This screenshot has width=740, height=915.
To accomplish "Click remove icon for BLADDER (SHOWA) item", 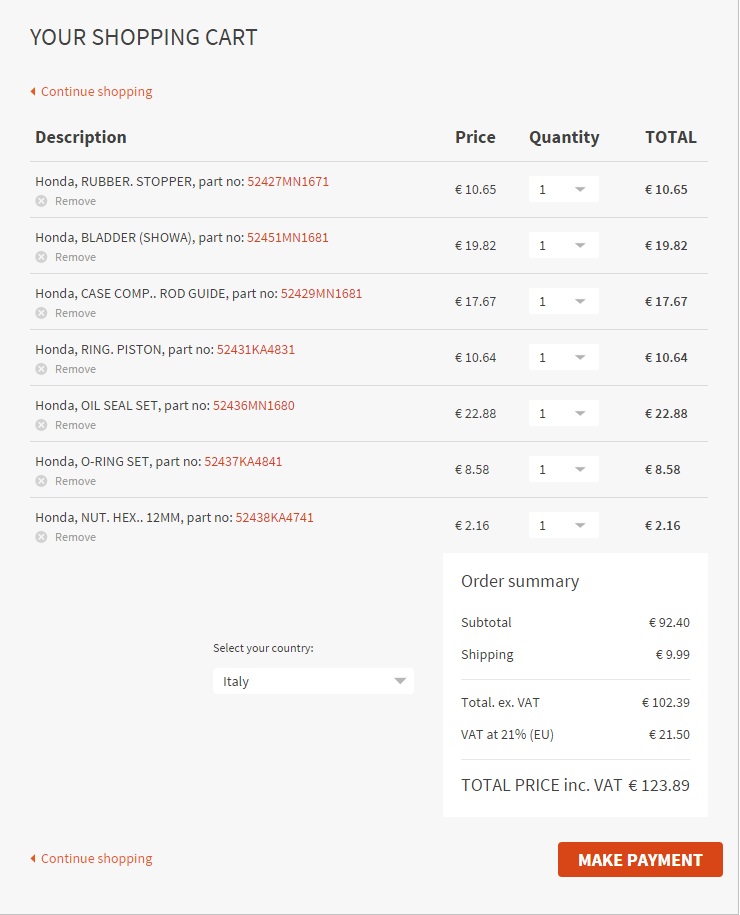I will [41, 257].
